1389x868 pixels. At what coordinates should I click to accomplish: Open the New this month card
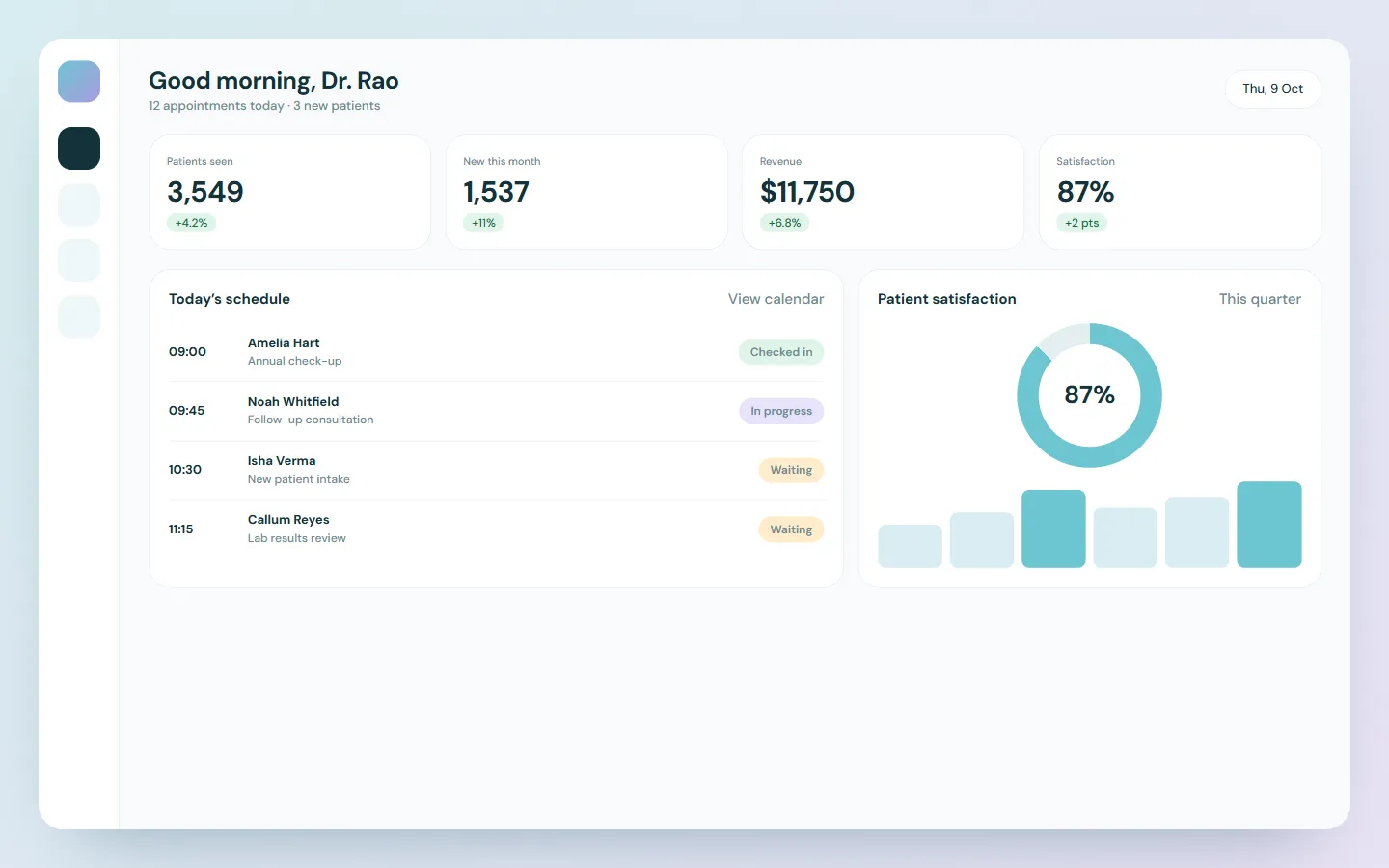(x=586, y=192)
